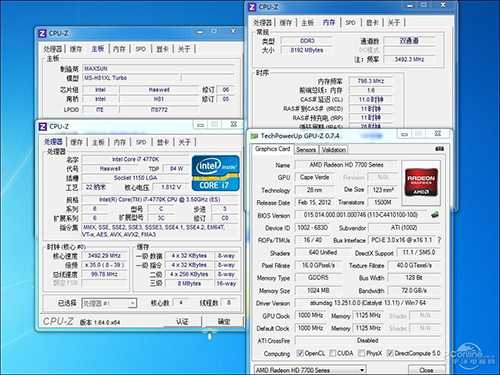Open 处理器 tab in CPU-Z mainboard window
Screen dimensions: 500x375
tap(53, 49)
